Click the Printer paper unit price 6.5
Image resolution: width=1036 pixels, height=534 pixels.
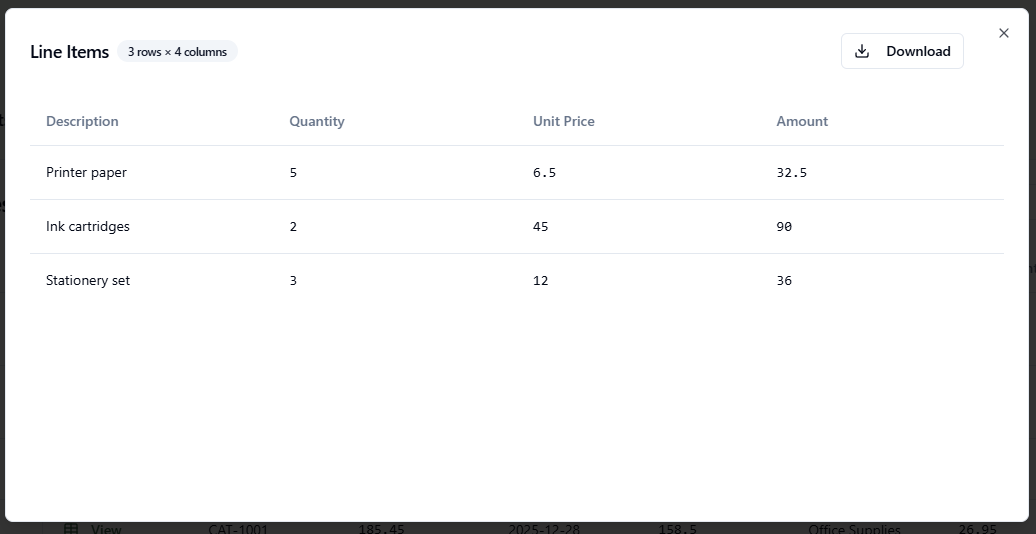[x=544, y=172]
